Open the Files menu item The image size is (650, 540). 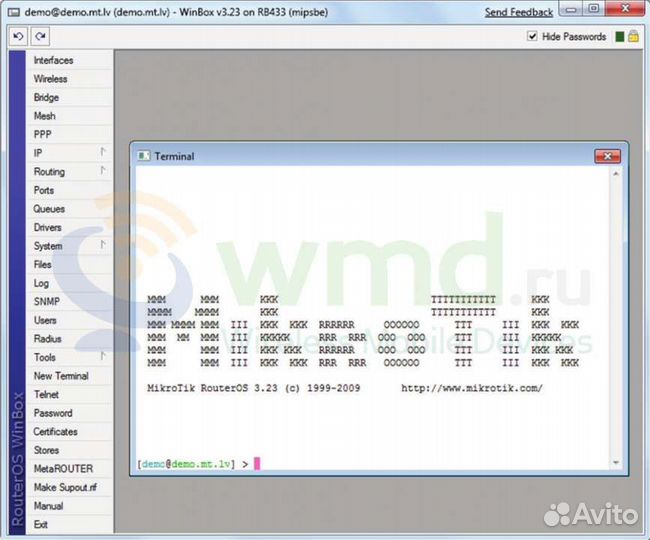pos(69,264)
